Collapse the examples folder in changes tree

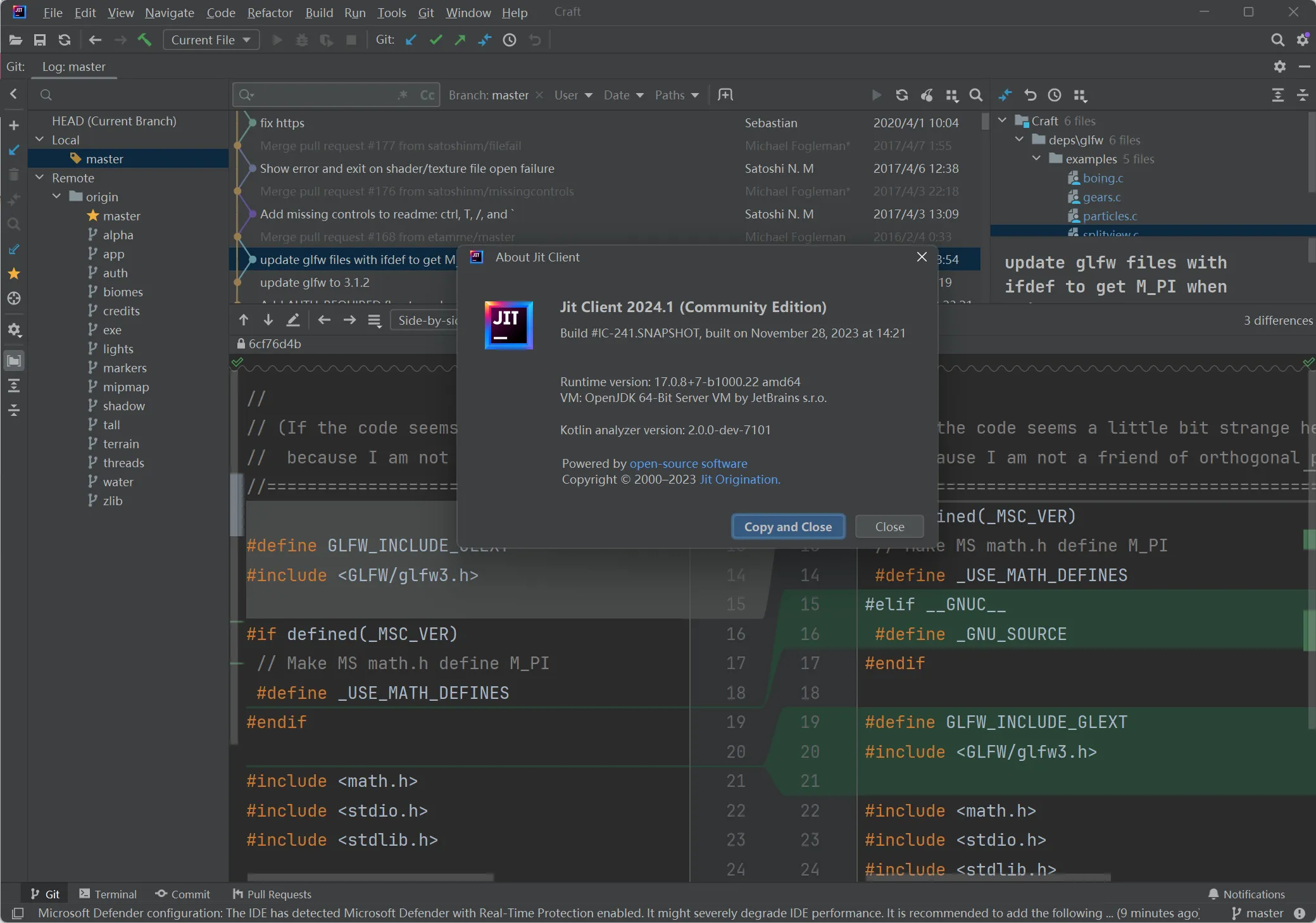1036,158
